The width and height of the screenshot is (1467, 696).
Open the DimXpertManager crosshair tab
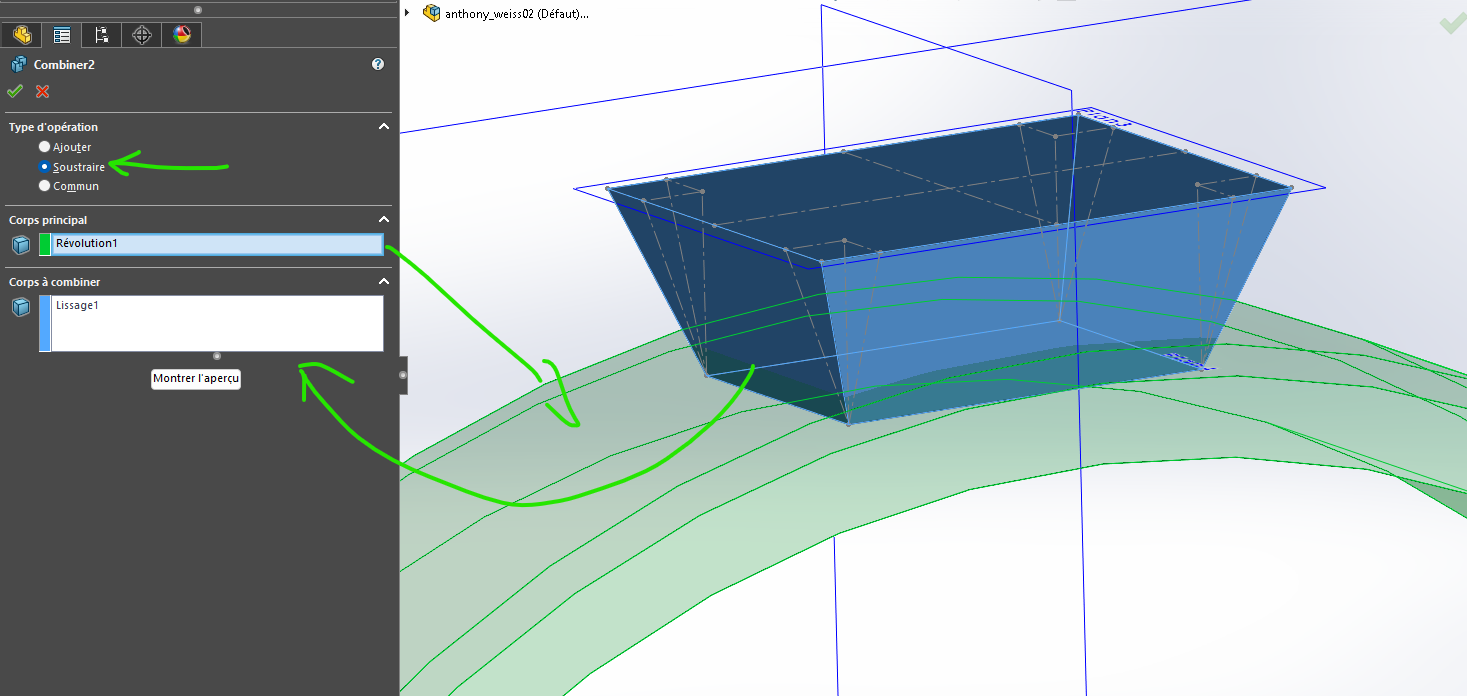(142, 35)
